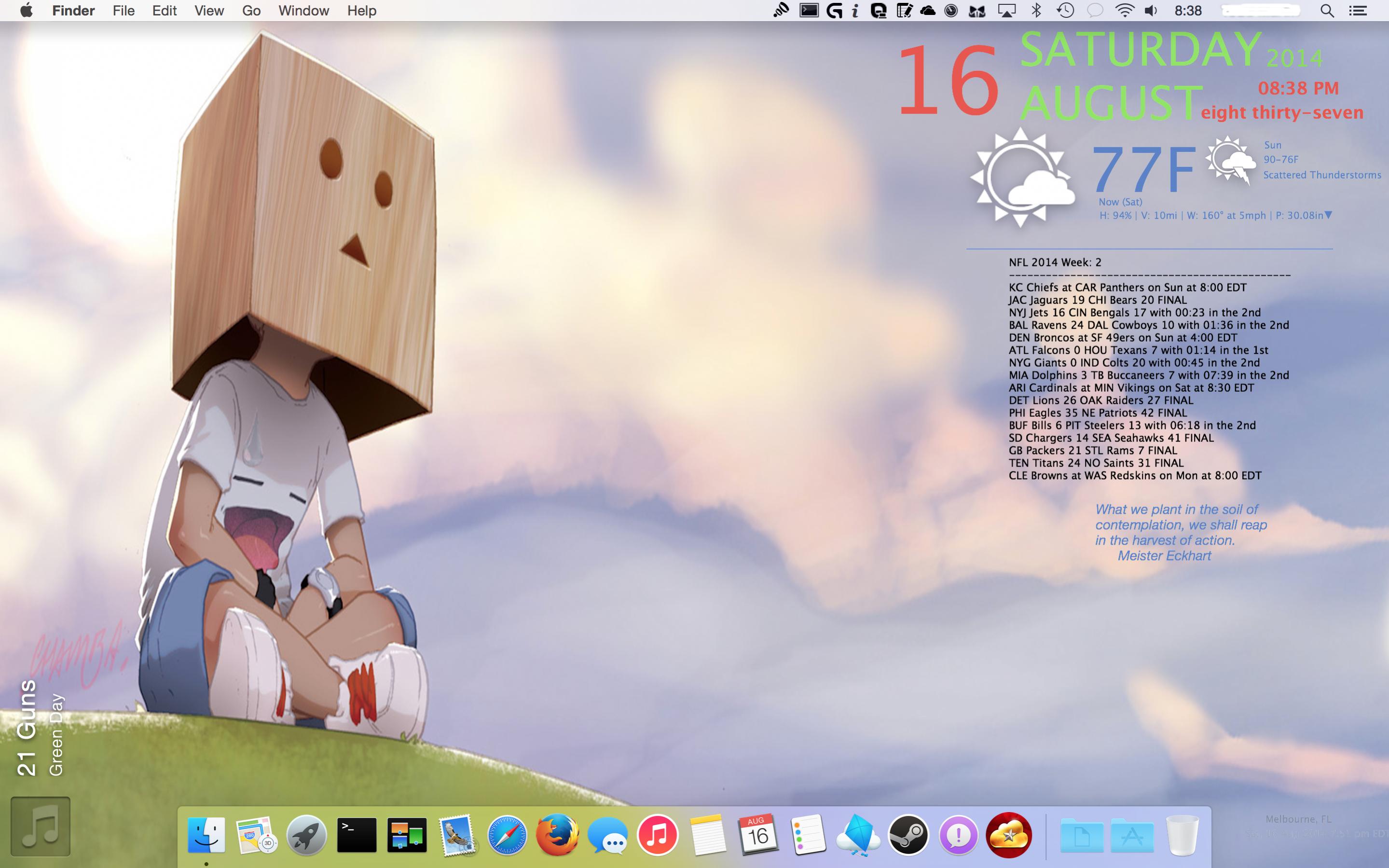Click the 'SD Chargers 14 SEA Seahawks 41' line
This screenshot has height=868, width=1389.
(1111, 438)
